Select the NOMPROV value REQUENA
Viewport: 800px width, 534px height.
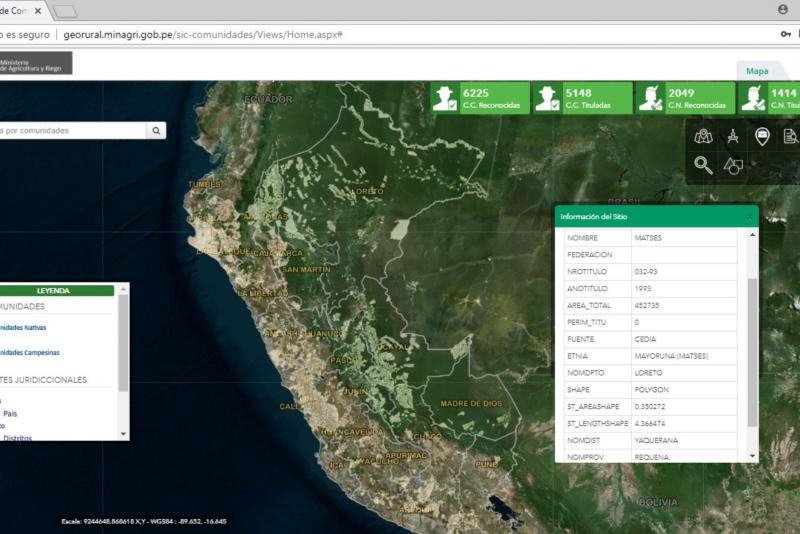[652, 456]
